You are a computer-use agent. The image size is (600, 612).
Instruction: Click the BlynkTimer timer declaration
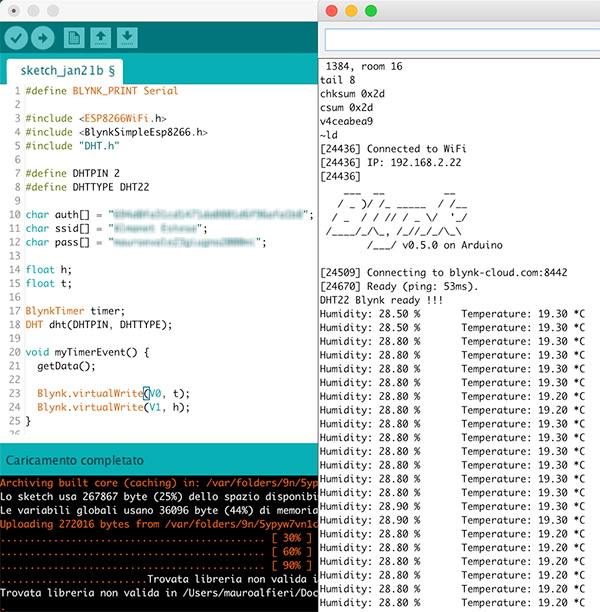click(76, 311)
